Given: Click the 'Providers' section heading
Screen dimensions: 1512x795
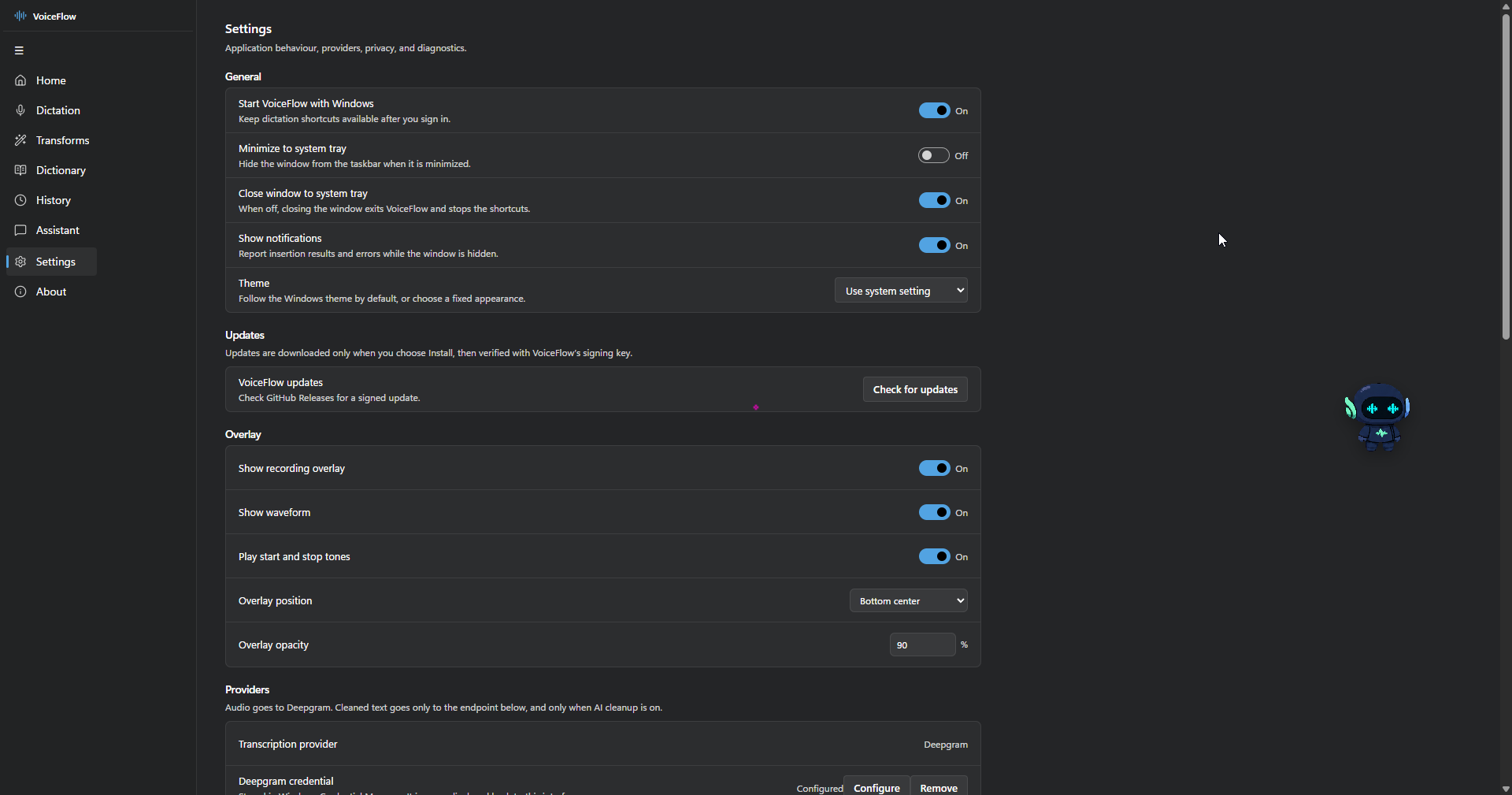Looking at the screenshot, I should pyautogui.click(x=247, y=689).
